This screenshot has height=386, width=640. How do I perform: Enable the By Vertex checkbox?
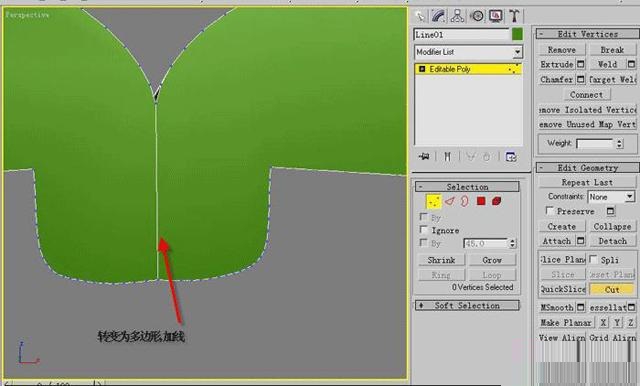424,217
